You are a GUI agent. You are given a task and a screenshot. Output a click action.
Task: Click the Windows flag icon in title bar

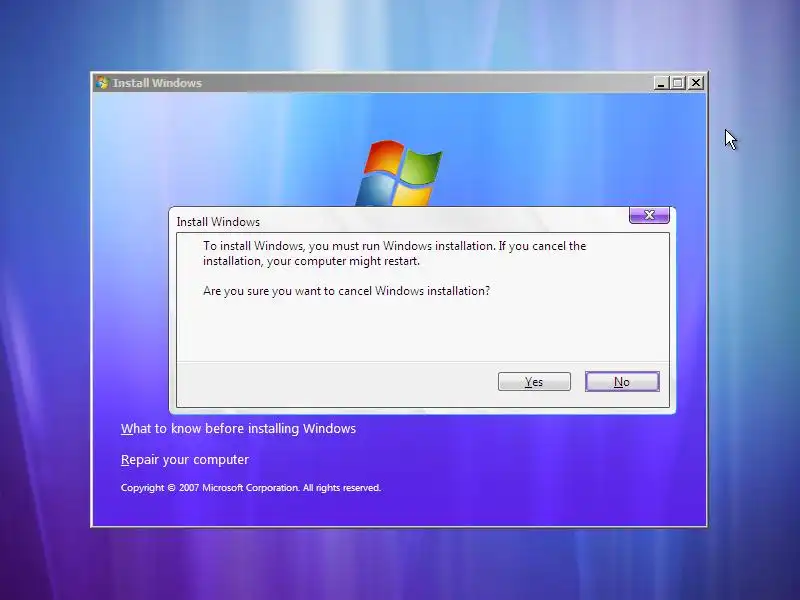(102, 82)
